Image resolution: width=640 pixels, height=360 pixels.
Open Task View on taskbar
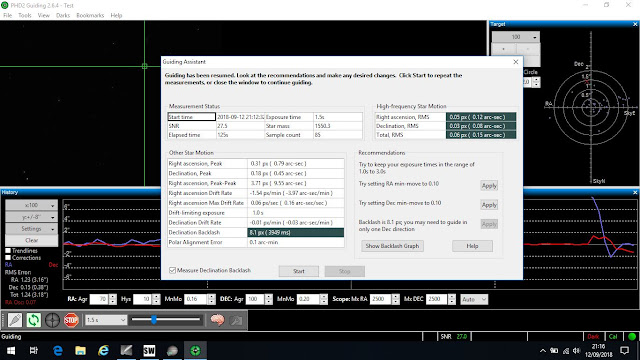tap(34, 351)
